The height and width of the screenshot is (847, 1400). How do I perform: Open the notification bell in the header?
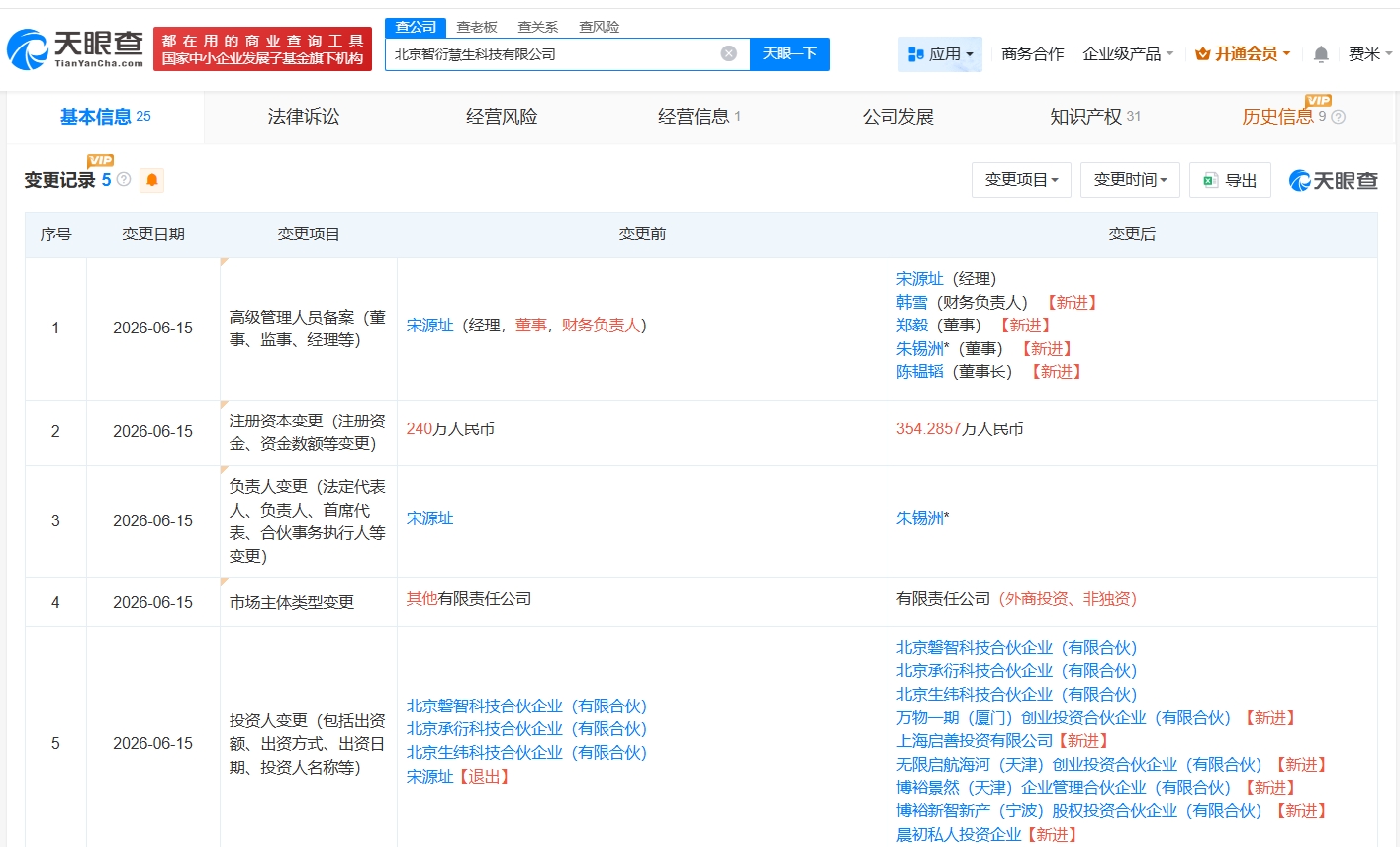[1321, 54]
